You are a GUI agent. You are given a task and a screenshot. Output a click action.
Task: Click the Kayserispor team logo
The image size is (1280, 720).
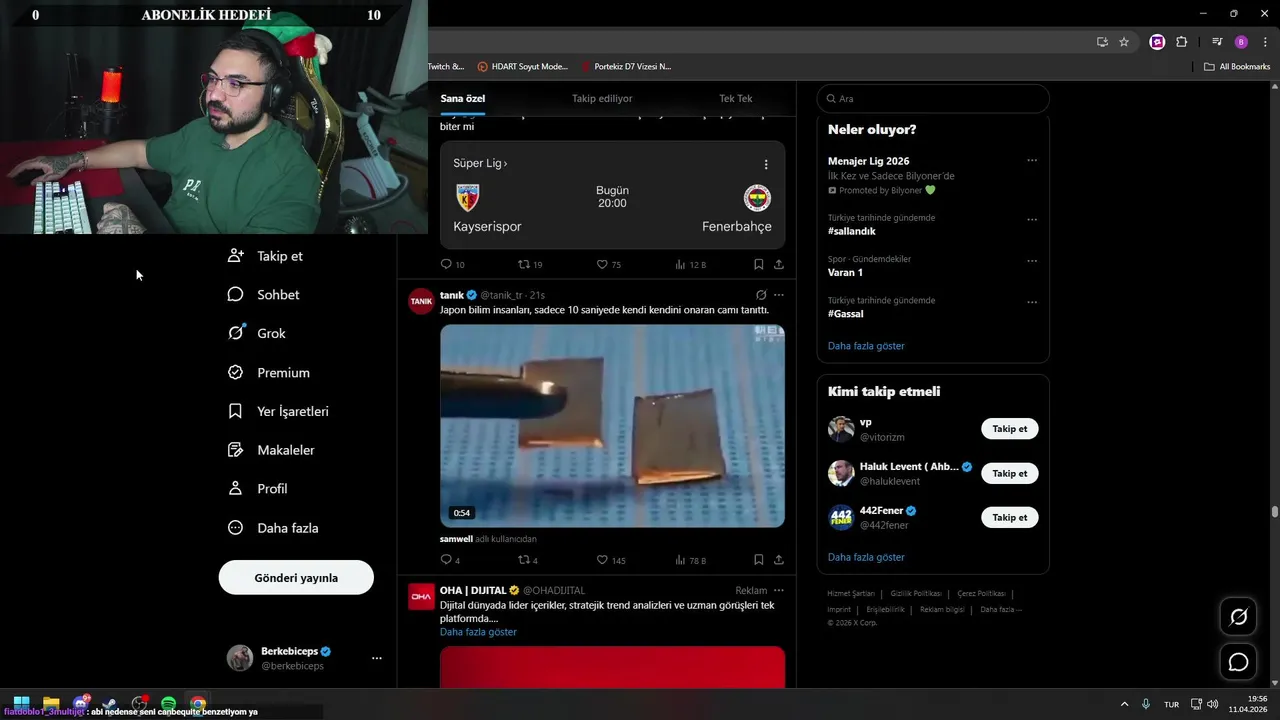pyautogui.click(x=467, y=197)
